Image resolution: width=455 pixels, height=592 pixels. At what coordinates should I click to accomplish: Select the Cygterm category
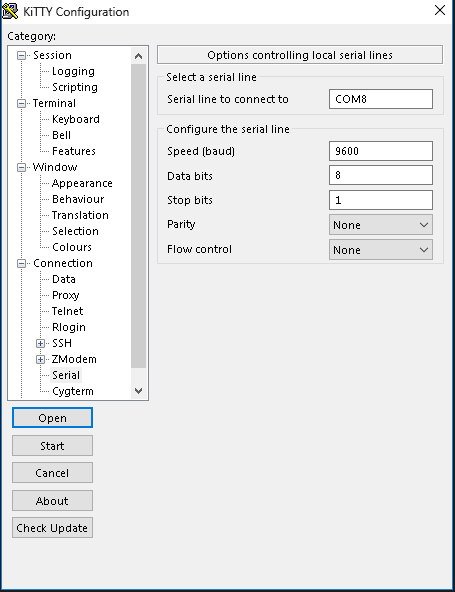(x=72, y=391)
